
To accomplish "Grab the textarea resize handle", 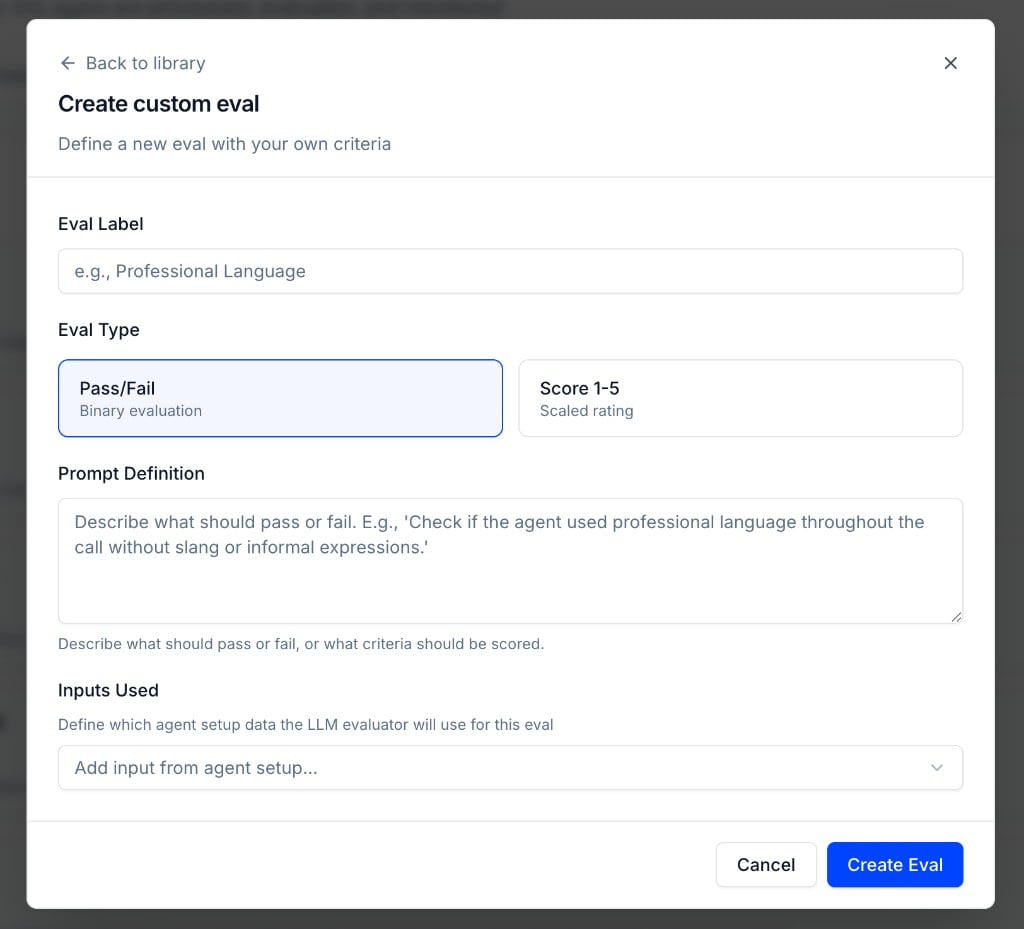I will tap(956, 617).
